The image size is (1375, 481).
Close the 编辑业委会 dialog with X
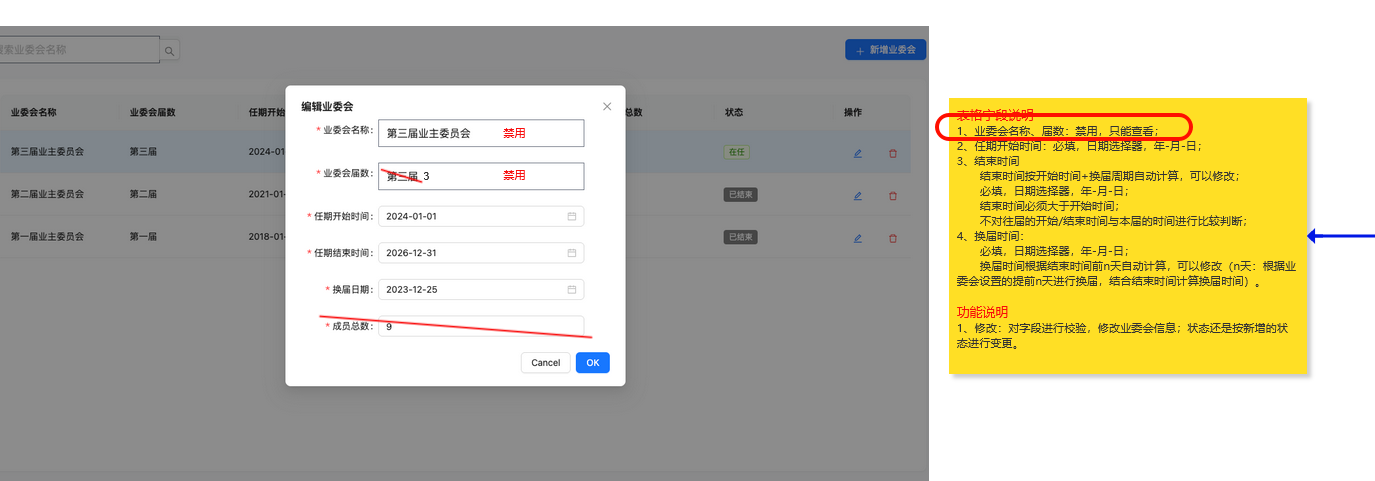(607, 106)
